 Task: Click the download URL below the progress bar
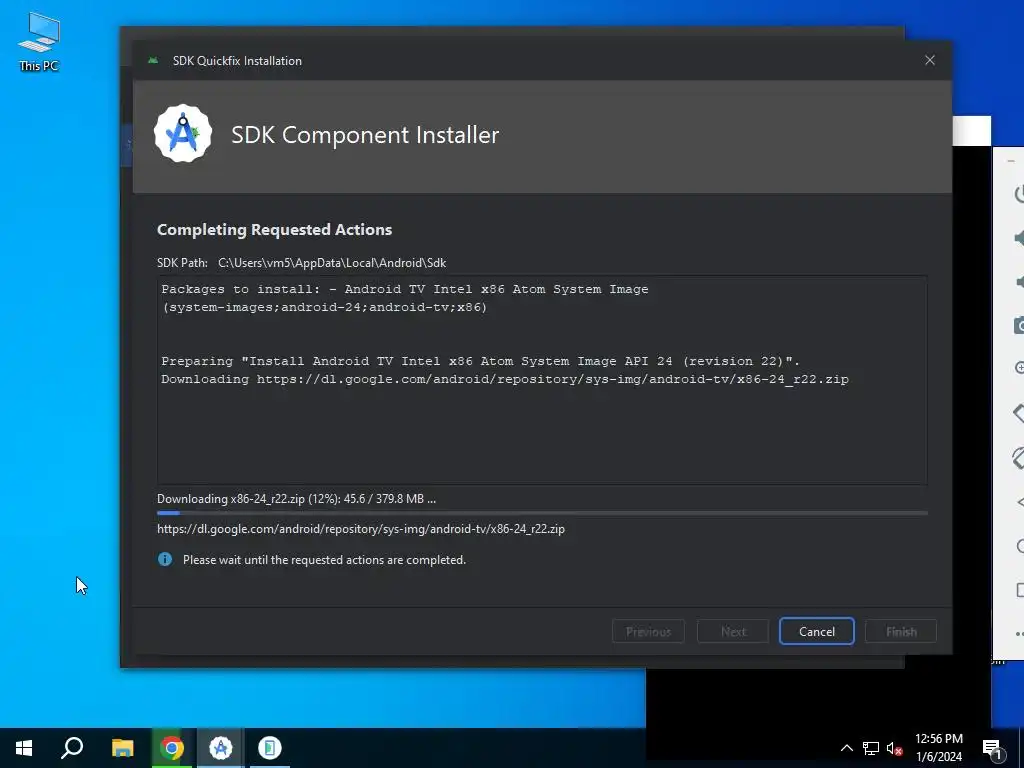pyautogui.click(x=360, y=529)
